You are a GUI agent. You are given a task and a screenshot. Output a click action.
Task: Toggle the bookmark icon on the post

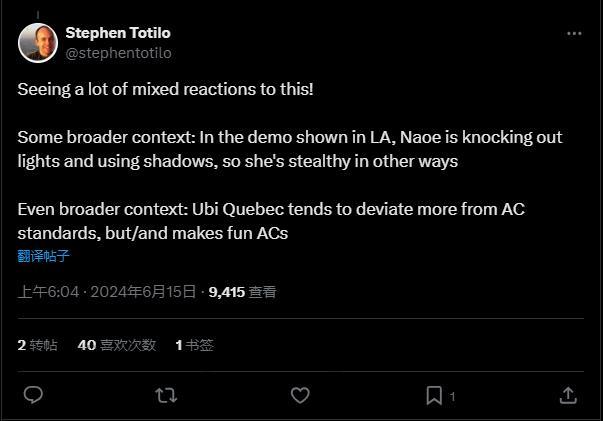click(x=434, y=395)
